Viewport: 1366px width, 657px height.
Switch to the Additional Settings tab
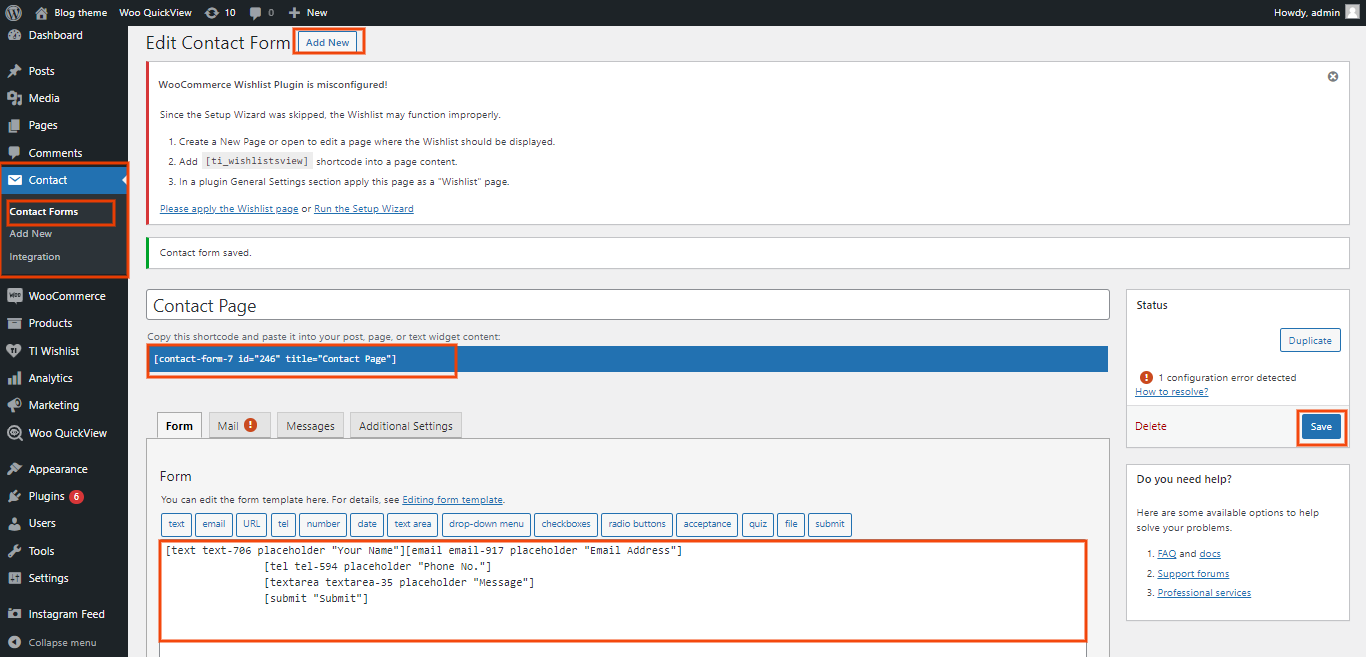(405, 426)
